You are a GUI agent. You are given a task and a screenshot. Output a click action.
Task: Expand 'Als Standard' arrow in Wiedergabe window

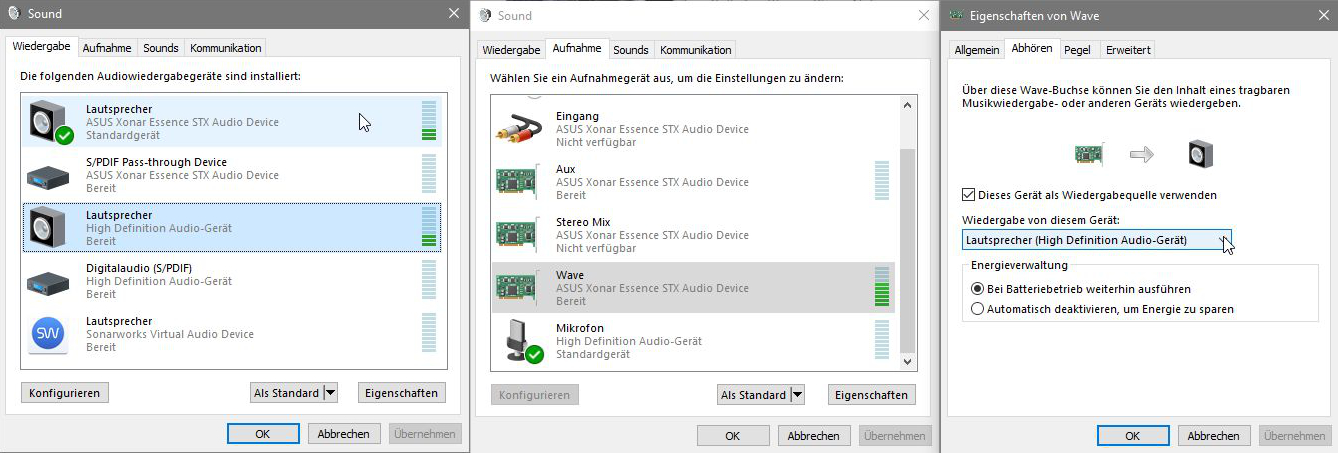[x=330, y=393]
